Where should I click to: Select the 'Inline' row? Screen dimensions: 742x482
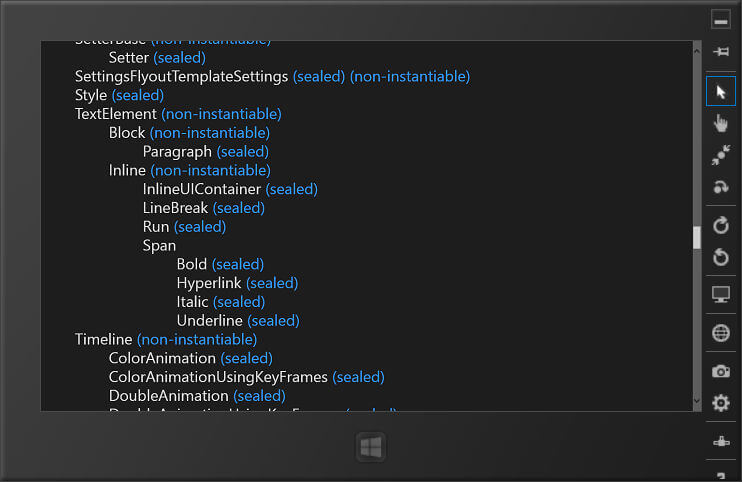(190, 170)
